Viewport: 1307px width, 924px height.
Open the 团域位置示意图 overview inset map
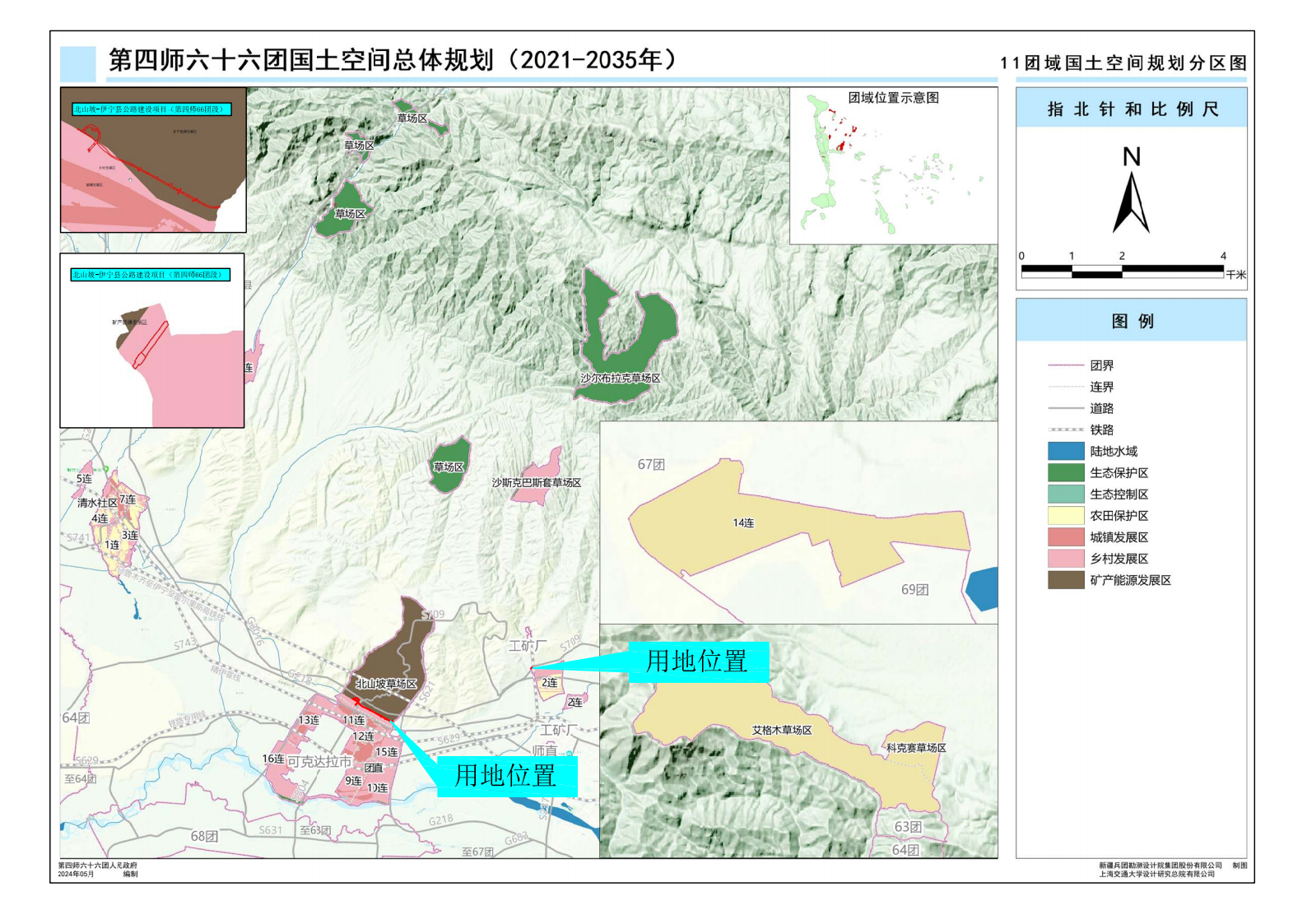(894, 166)
